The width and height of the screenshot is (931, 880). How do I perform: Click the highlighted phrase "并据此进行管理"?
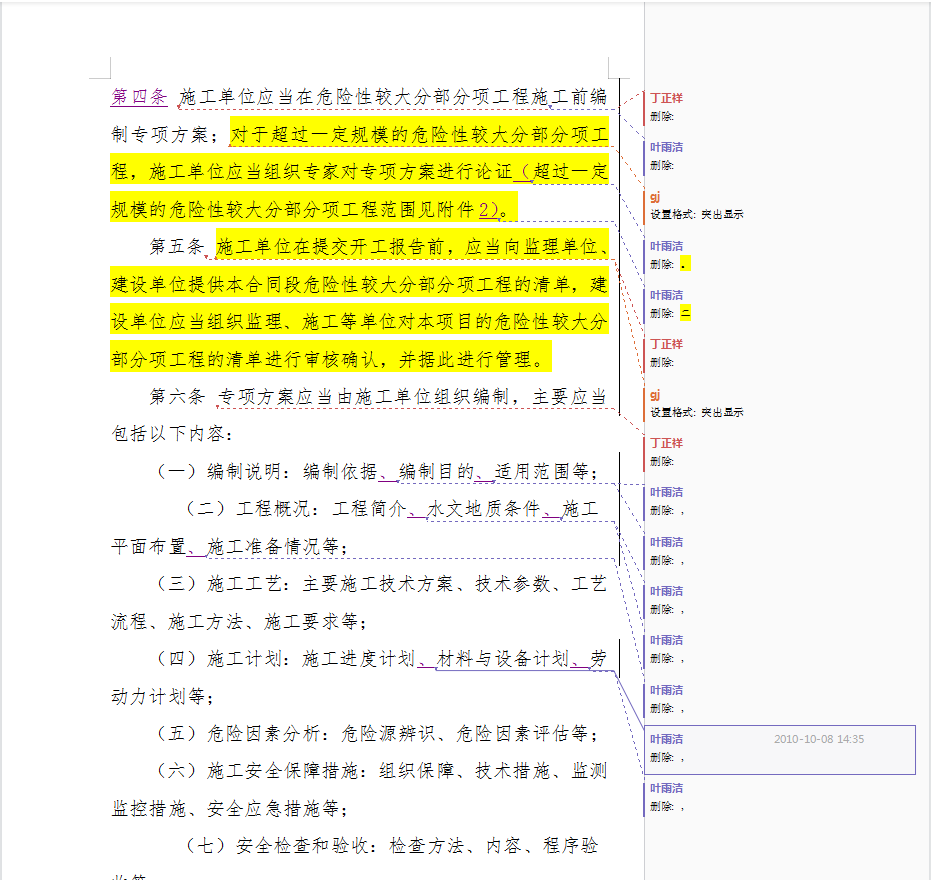(464, 359)
